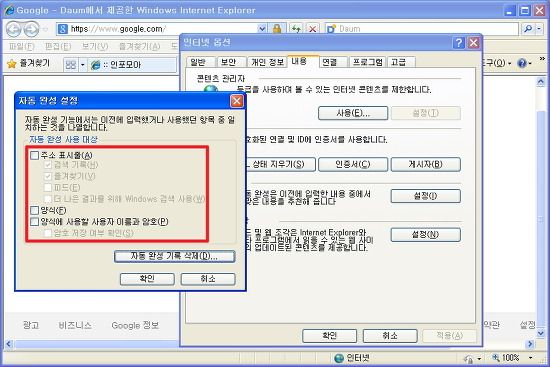The width and height of the screenshot is (550, 367).
Task: Open the Help icon dropdown arrow in toolbar
Action: point(530,64)
